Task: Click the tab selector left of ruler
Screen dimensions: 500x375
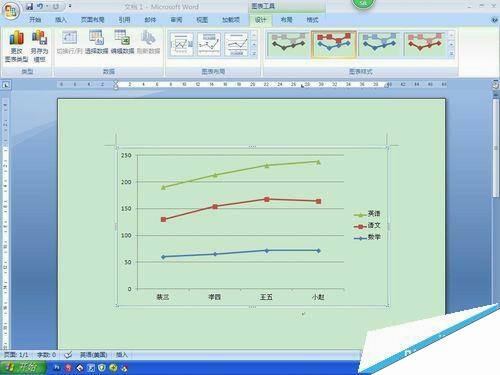Action: (x=6, y=85)
